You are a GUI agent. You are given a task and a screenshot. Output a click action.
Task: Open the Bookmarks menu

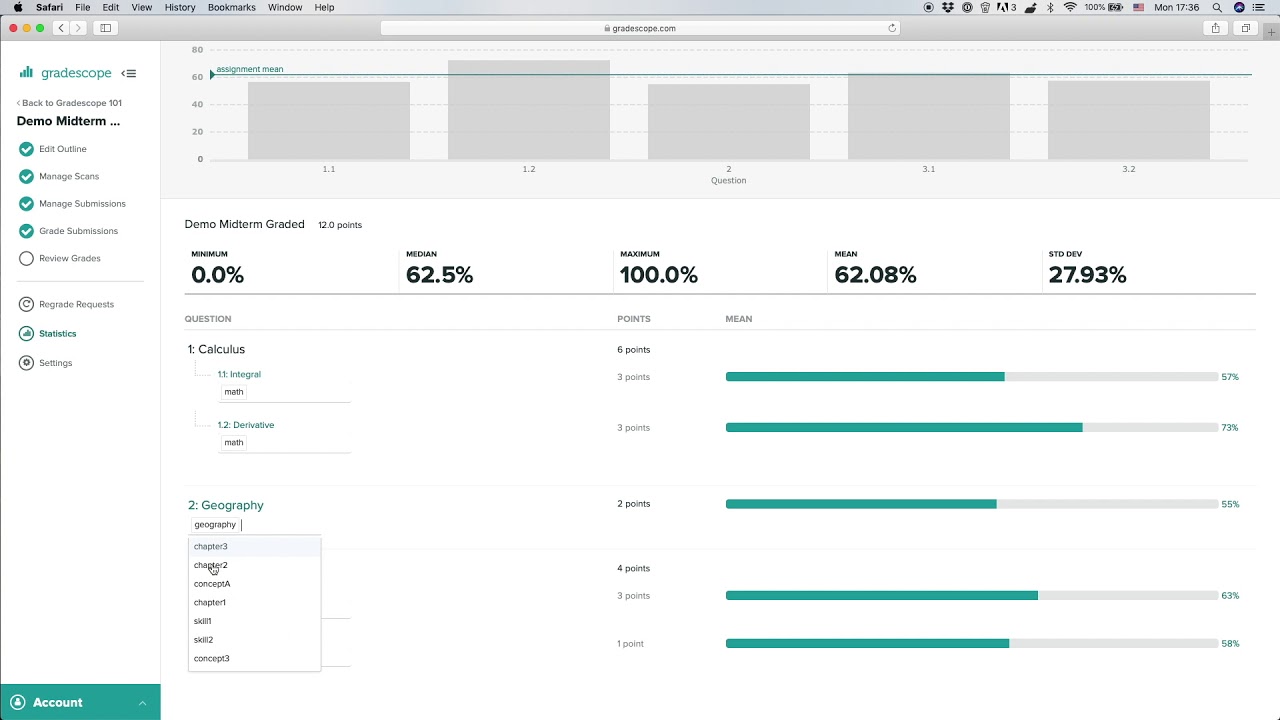232,7
